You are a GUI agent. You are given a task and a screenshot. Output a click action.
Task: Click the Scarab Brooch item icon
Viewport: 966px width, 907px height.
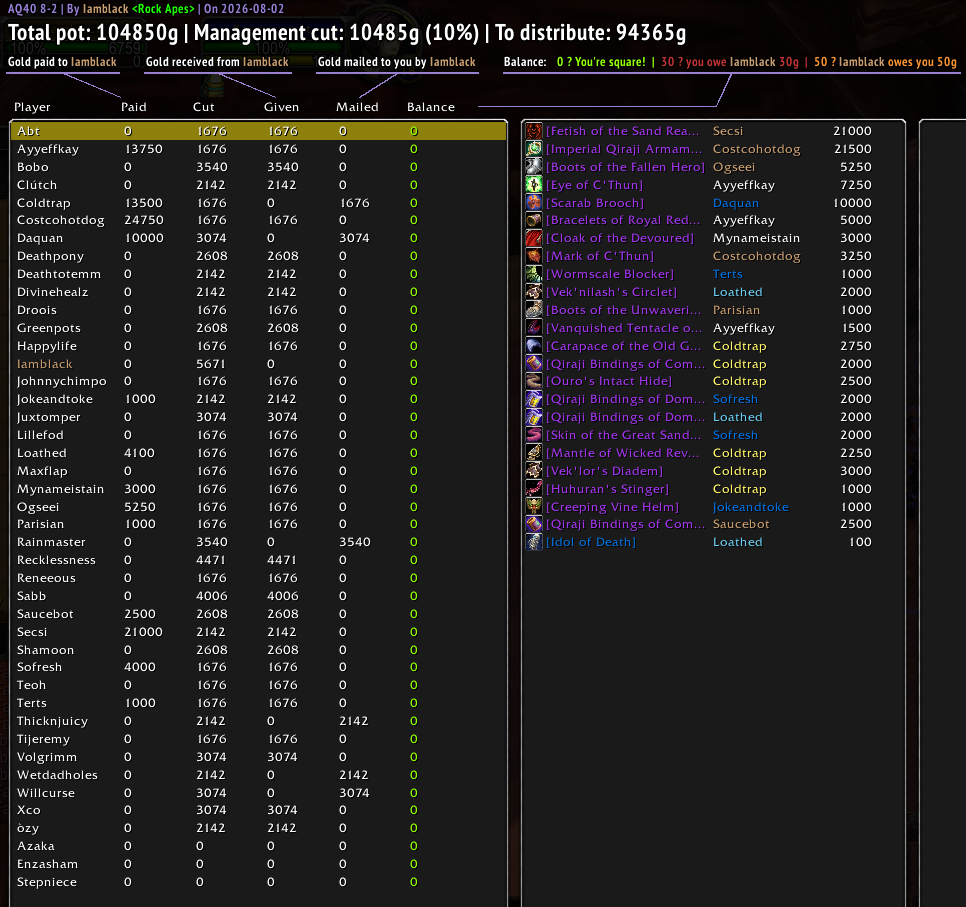point(534,202)
